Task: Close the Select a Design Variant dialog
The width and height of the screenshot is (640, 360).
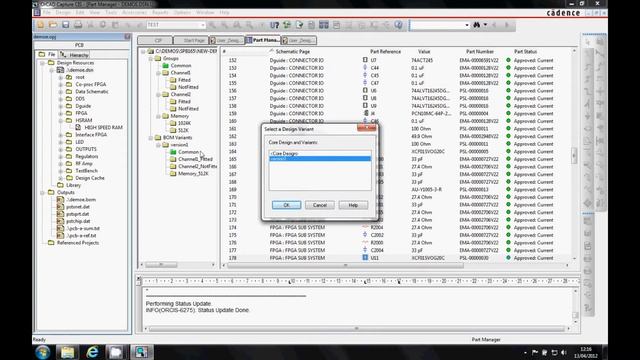Action: coord(366,128)
